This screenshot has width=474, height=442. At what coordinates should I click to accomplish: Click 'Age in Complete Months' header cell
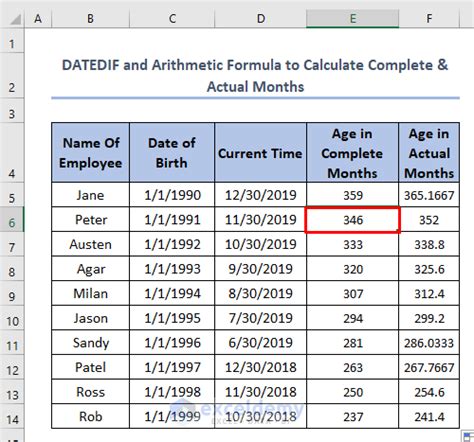352,152
